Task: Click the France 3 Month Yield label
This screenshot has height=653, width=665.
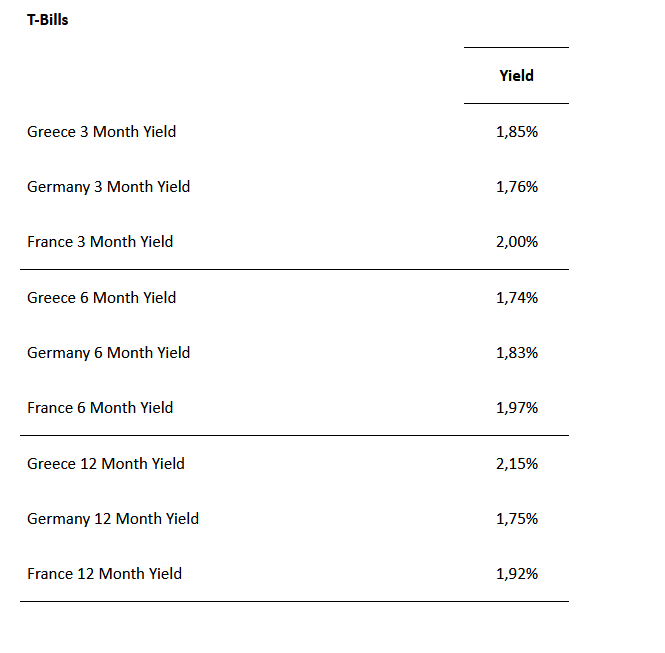Action: [x=100, y=242]
